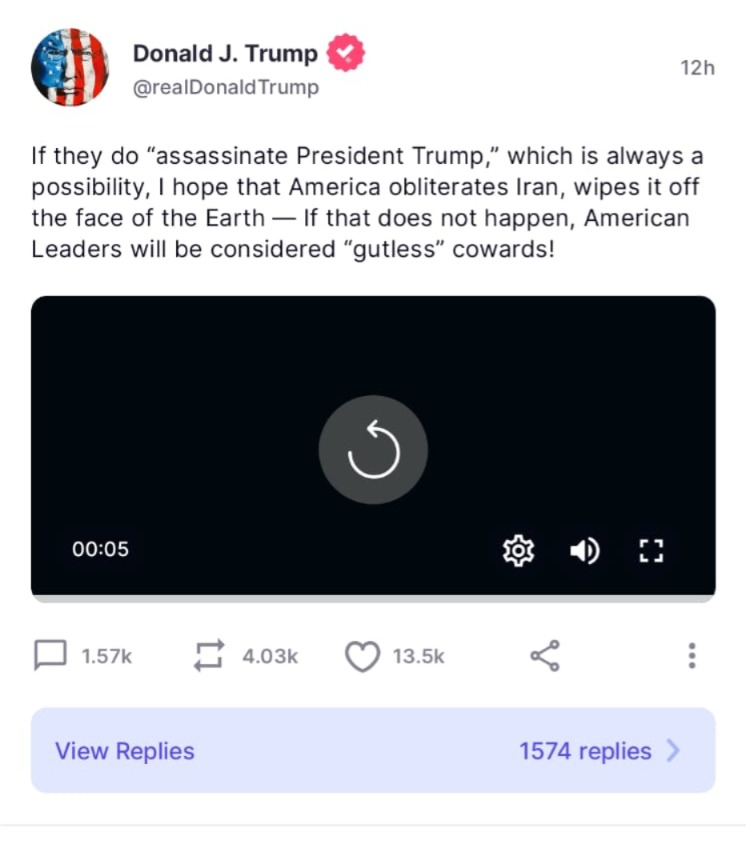Click the 13.5k likes count

tap(419, 656)
